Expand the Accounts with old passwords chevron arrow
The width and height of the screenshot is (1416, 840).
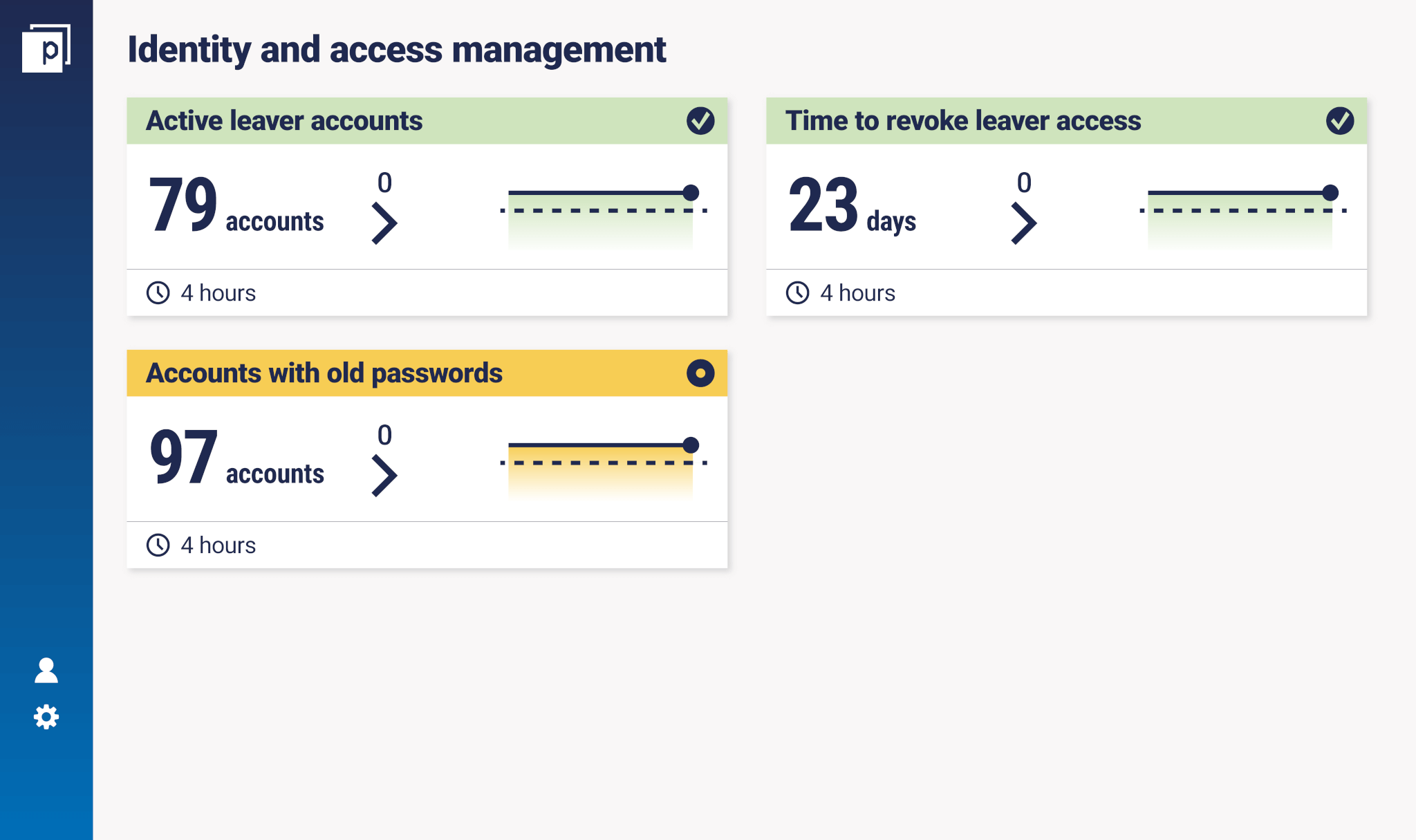coord(384,467)
